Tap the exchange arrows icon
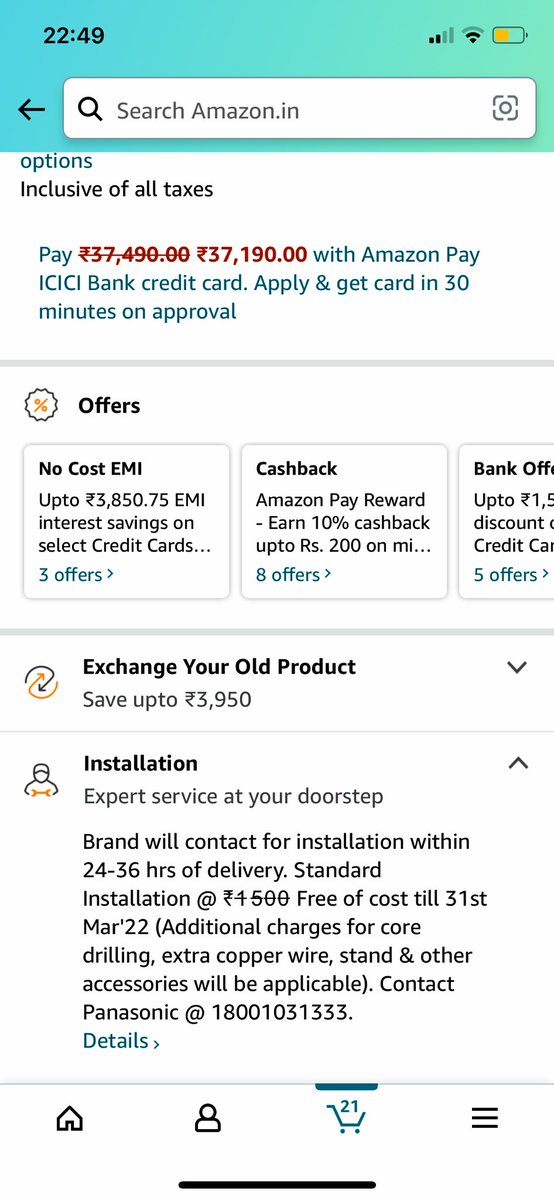 (40, 682)
